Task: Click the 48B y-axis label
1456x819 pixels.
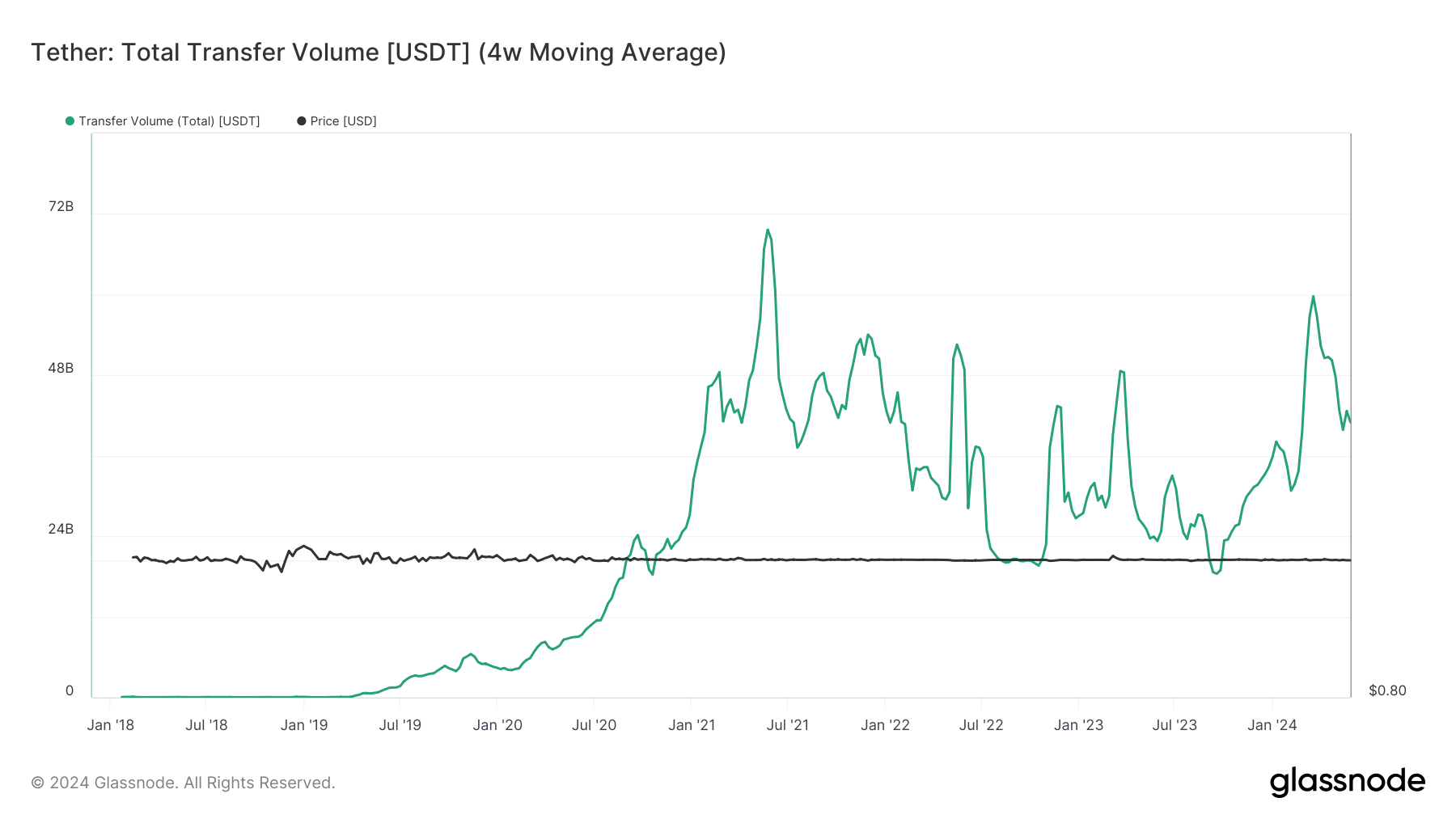Action: [x=61, y=368]
